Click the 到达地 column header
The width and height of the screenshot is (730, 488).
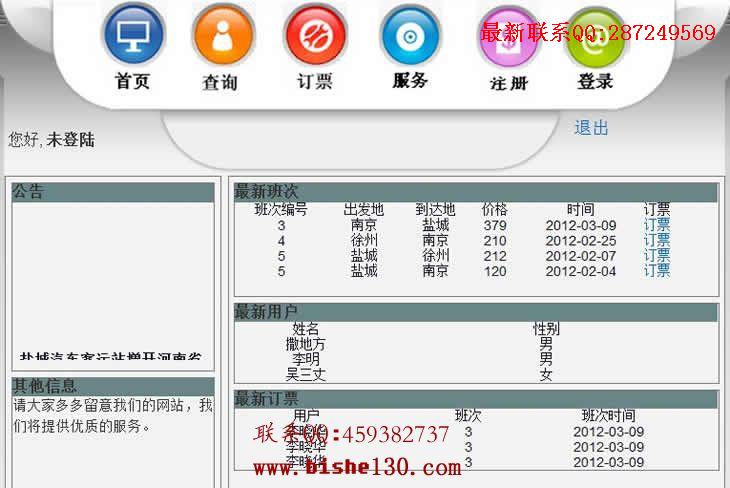coord(435,210)
